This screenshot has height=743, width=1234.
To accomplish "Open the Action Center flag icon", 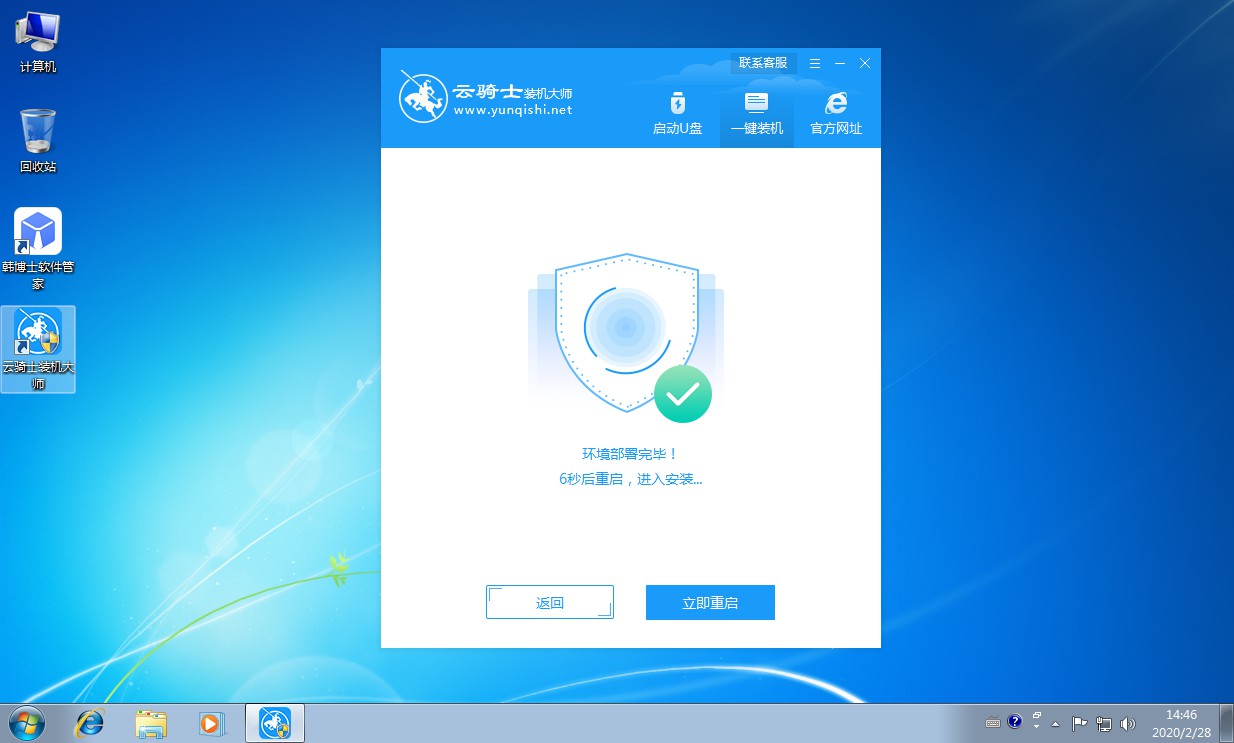I will [x=1080, y=722].
